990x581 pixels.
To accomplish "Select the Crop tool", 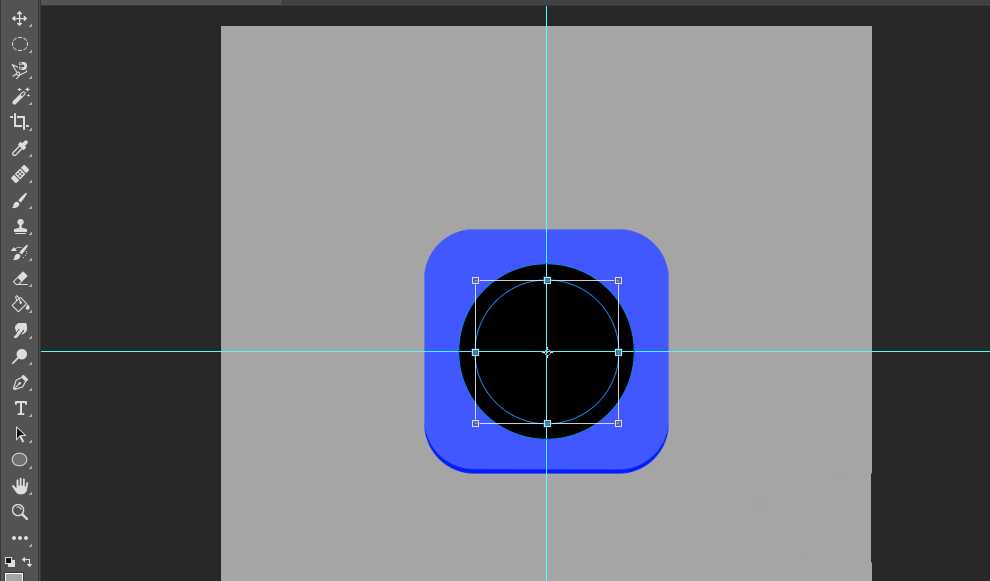I will [x=19, y=122].
